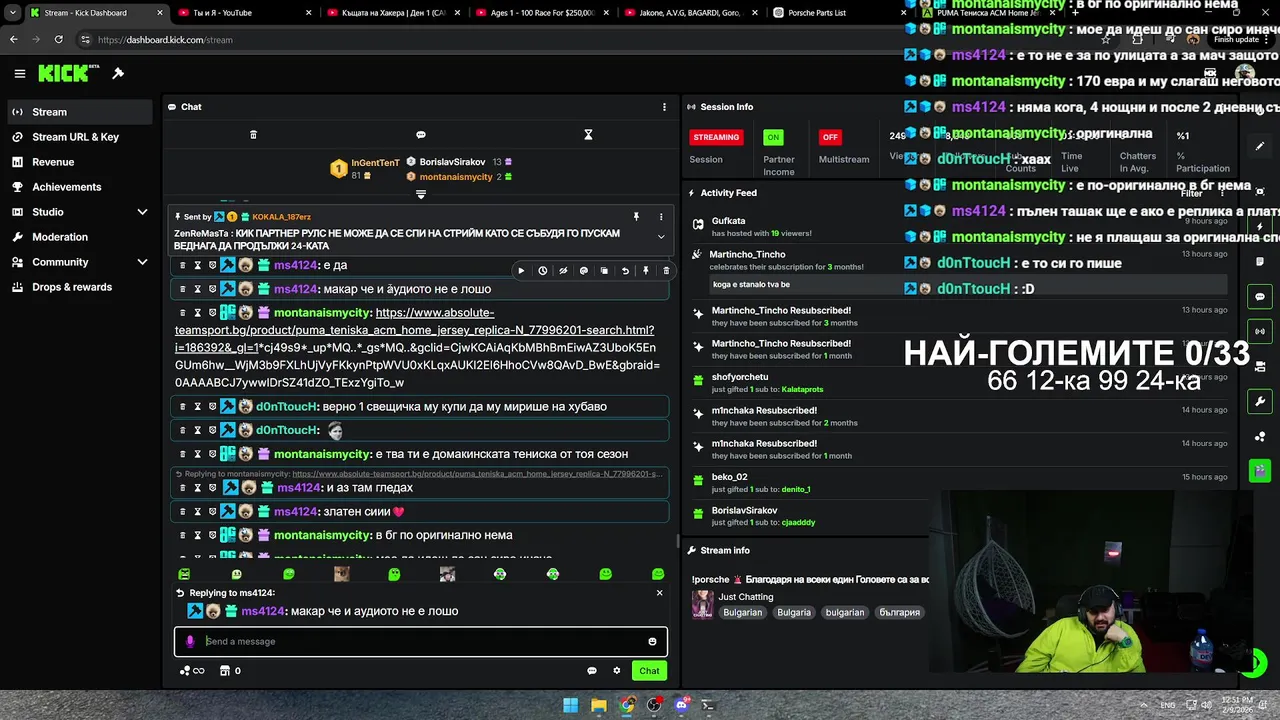Open File Explorer from taskbar
1280x720 pixels.
[x=598, y=705]
